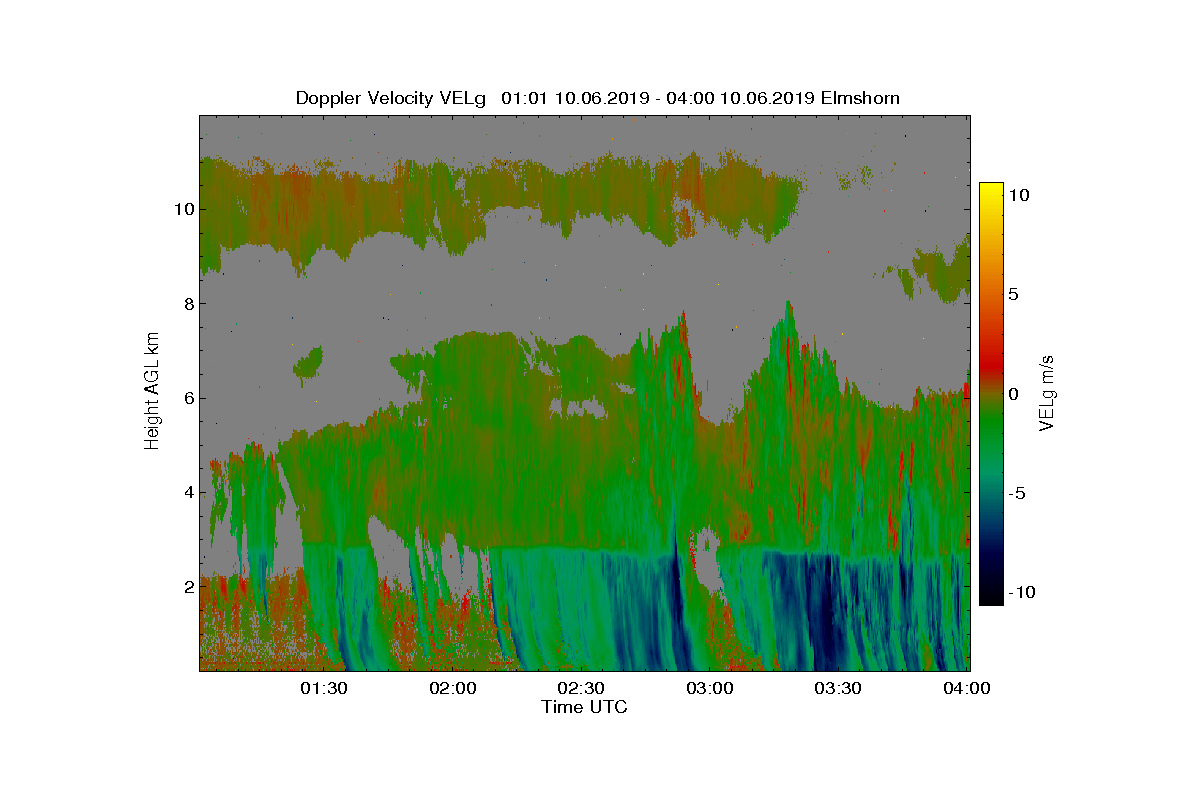
Task: Click the colorbar value 5 label
Action: (1013, 295)
